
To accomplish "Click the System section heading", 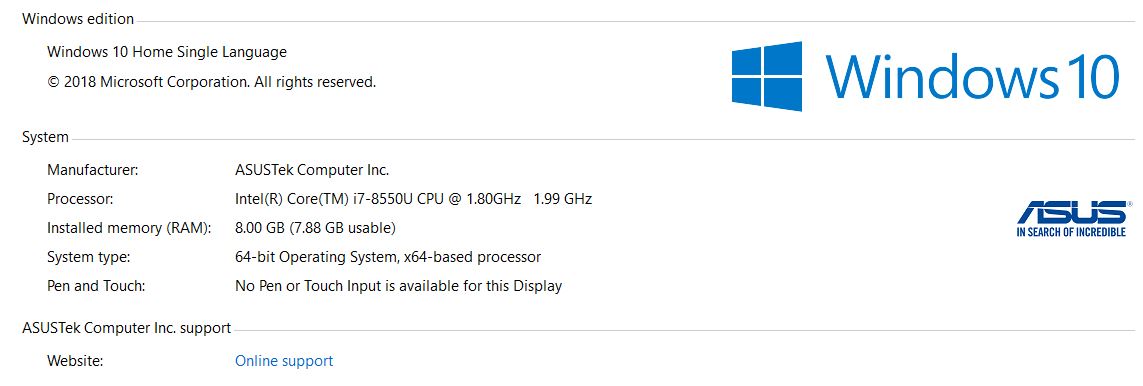I will click(x=45, y=137).
